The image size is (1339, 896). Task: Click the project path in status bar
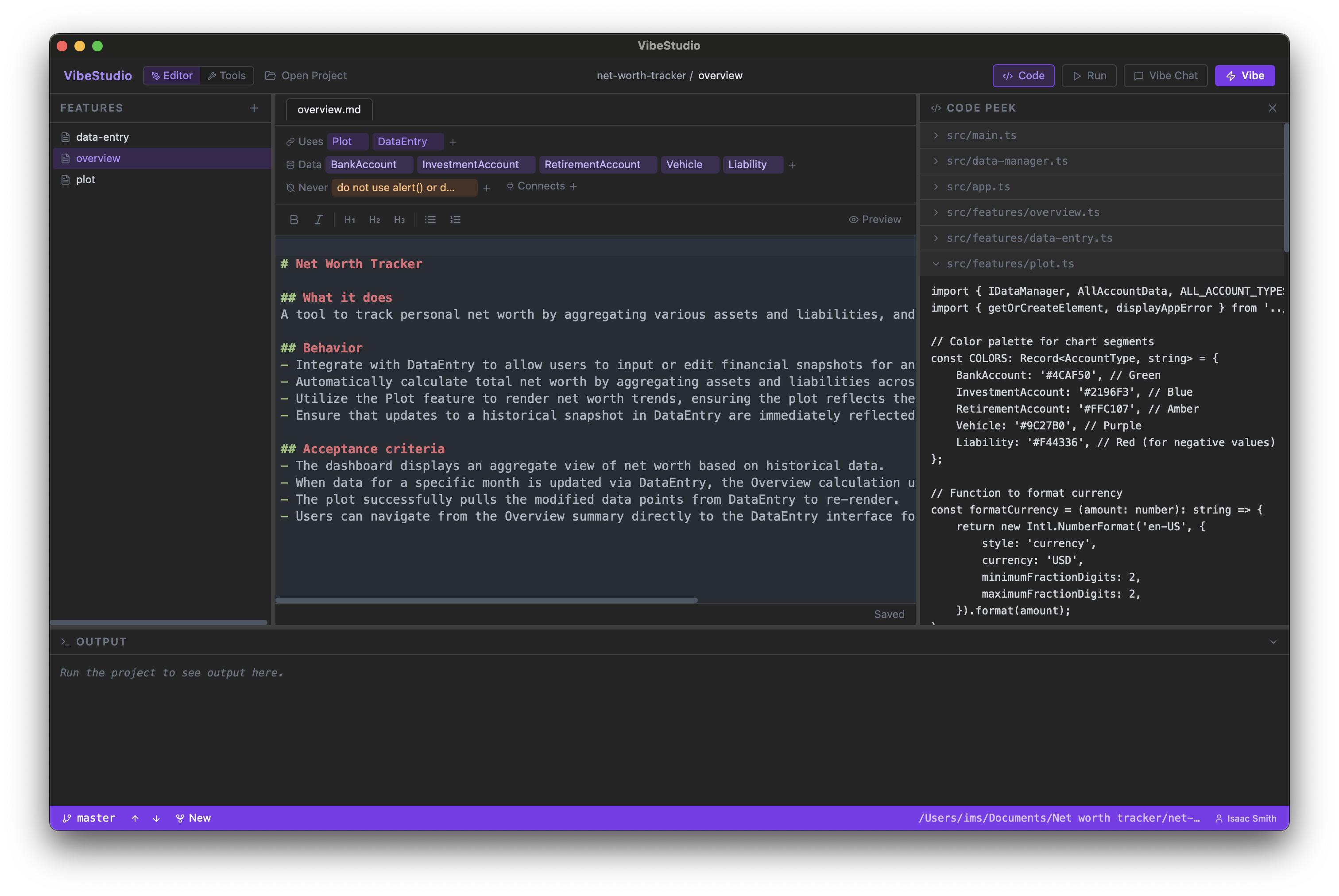1058,818
